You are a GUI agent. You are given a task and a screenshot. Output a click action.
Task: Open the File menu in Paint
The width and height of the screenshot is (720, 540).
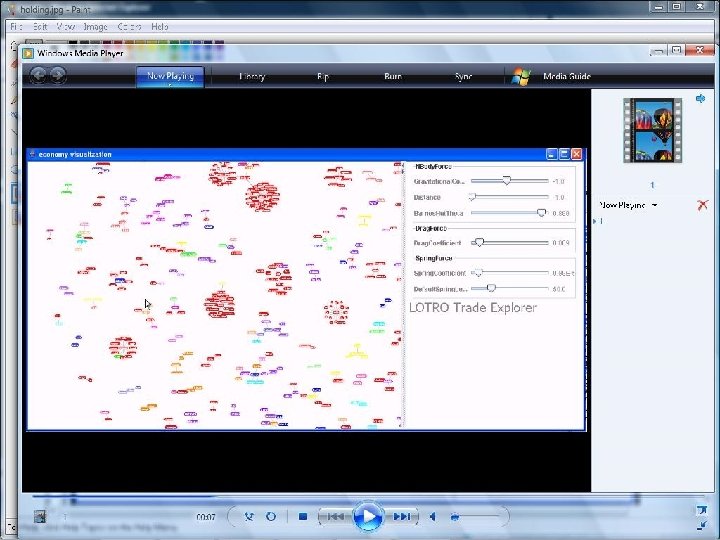[x=16, y=27]
